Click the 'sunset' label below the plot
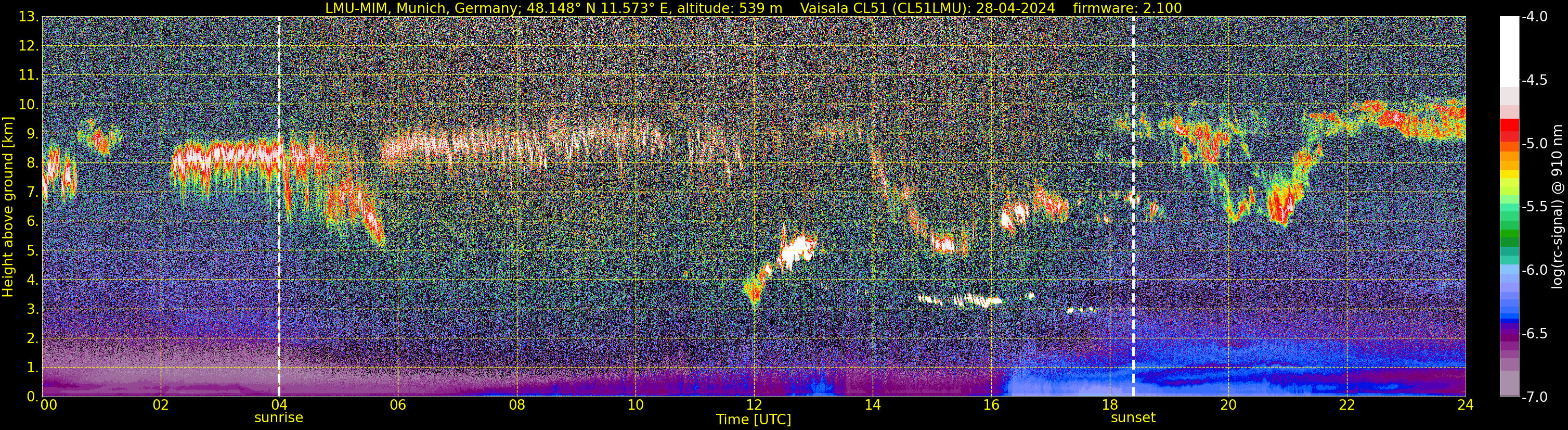This screenshot has height=430, width=1568. [1133, 417]
